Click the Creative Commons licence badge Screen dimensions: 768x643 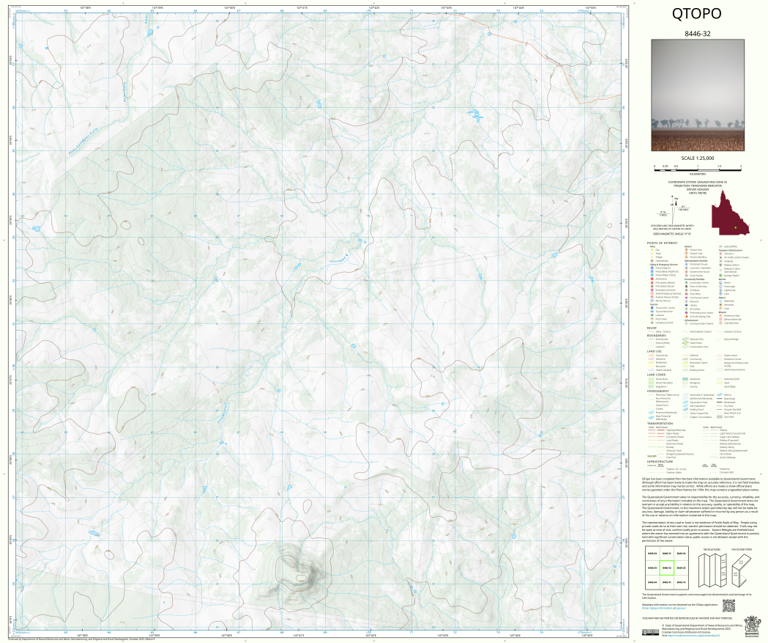point(650,632)
